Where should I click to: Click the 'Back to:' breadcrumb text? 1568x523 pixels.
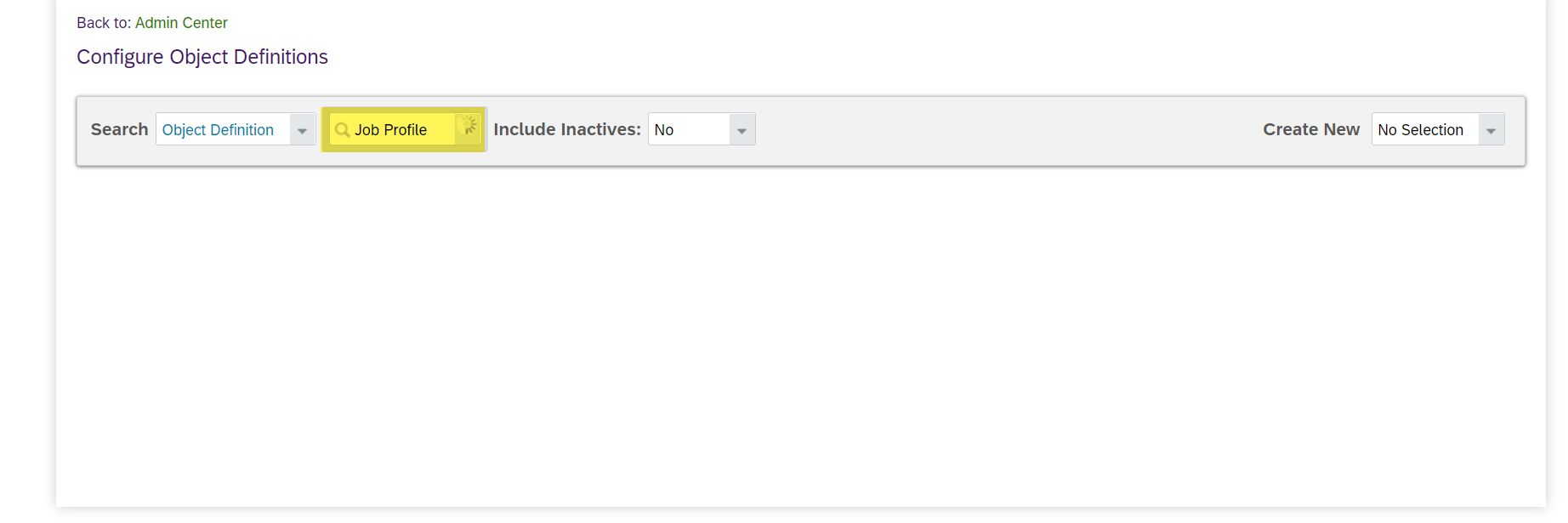pos(104,23)
